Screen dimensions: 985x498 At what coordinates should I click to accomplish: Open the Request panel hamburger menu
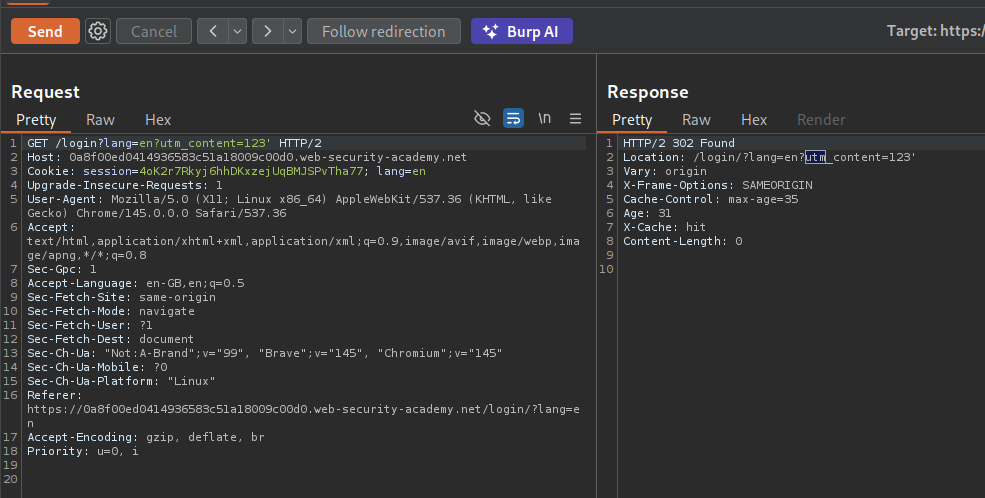coord(575,118)
